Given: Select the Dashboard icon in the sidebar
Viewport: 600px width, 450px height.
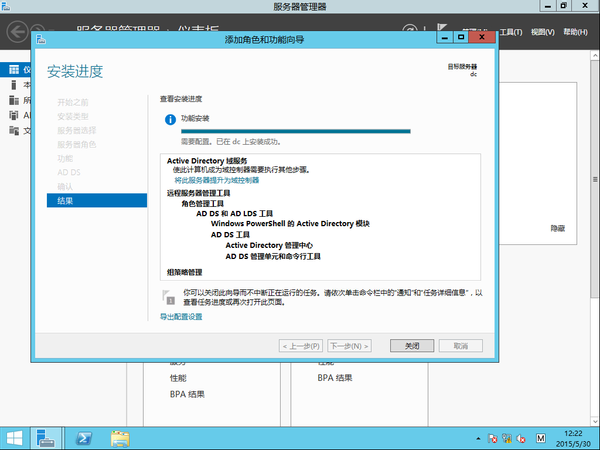Looking at the screenshot, I should coord(14,70).
